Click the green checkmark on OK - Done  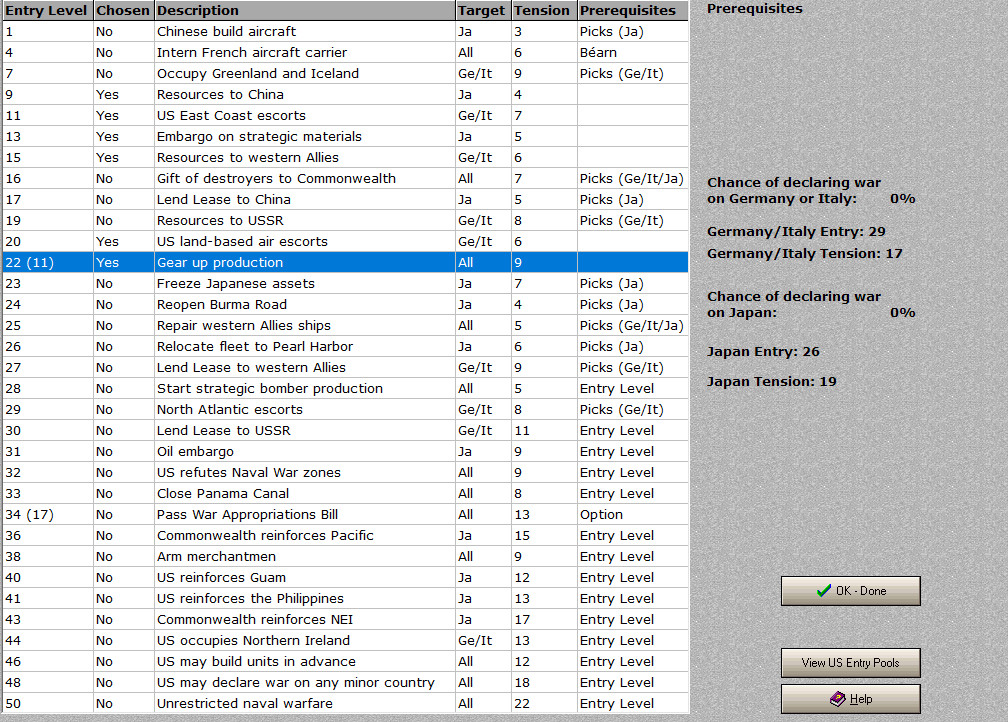coord(824,590)
